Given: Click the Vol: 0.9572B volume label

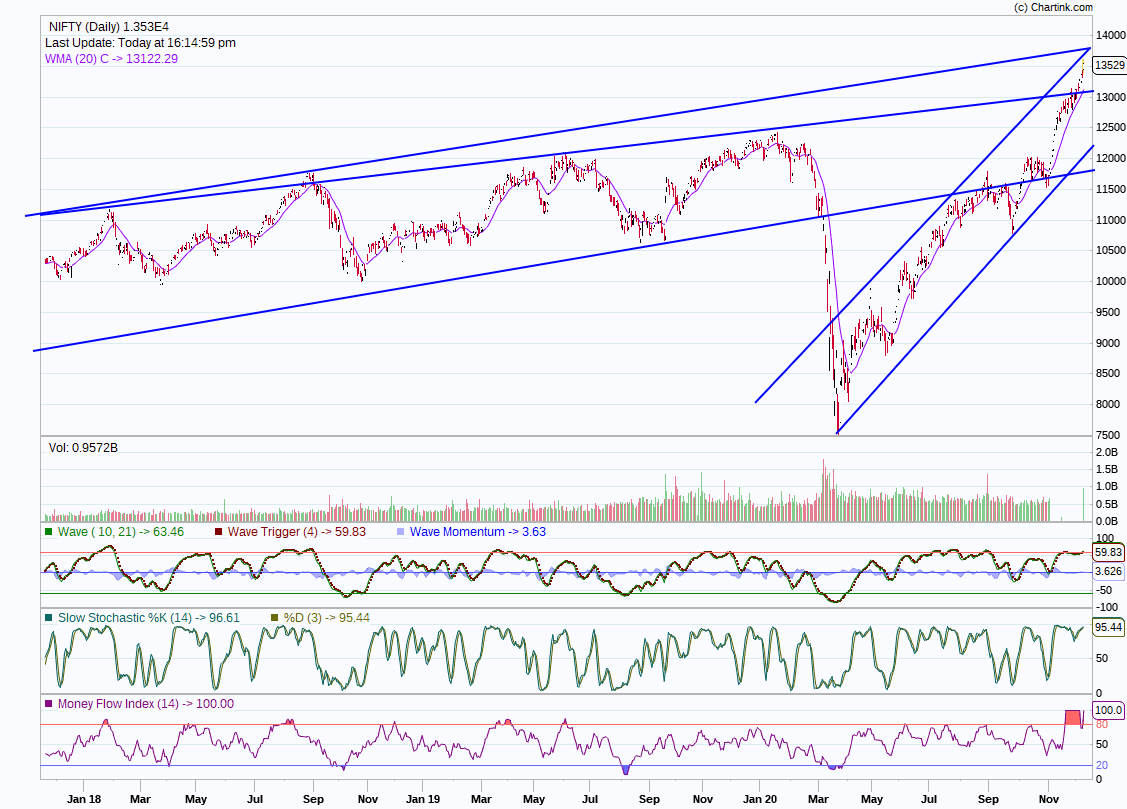Looking at the screenshot, I should [83, 448].
